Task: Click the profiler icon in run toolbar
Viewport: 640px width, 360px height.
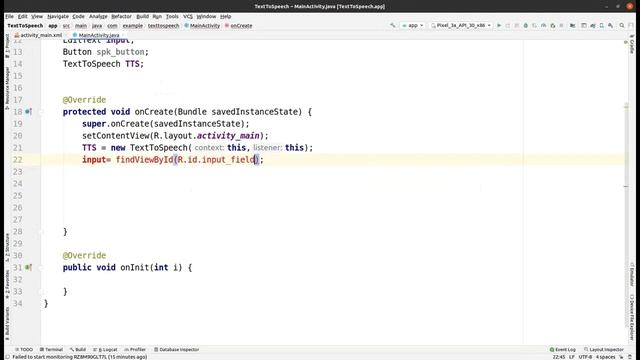Action: tap(544, 25)
